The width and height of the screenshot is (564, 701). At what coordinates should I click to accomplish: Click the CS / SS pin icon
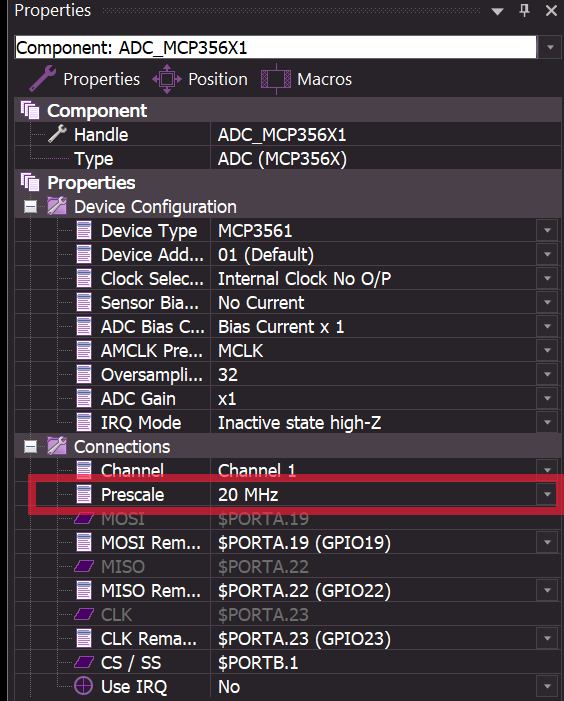click(x=84, y=662)
